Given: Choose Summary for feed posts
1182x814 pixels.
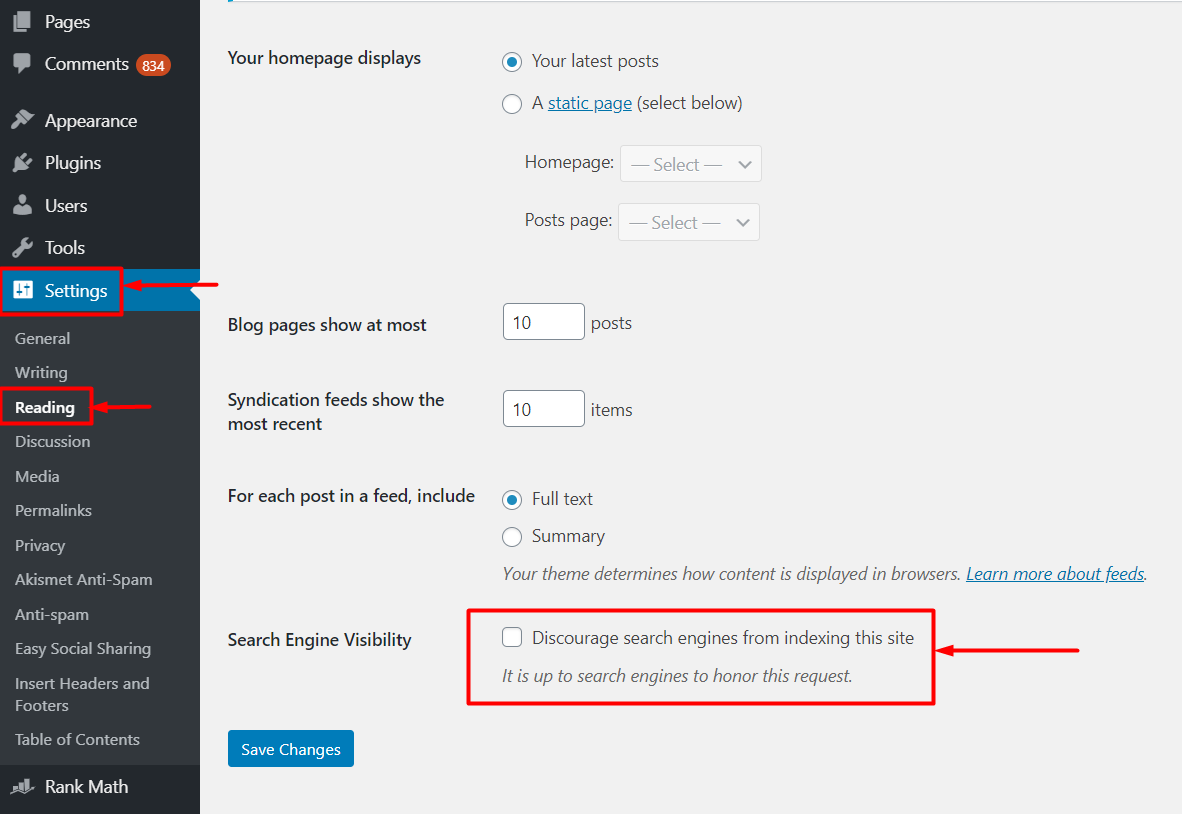Looking at the screenshot, I should (x=512, y=537).
